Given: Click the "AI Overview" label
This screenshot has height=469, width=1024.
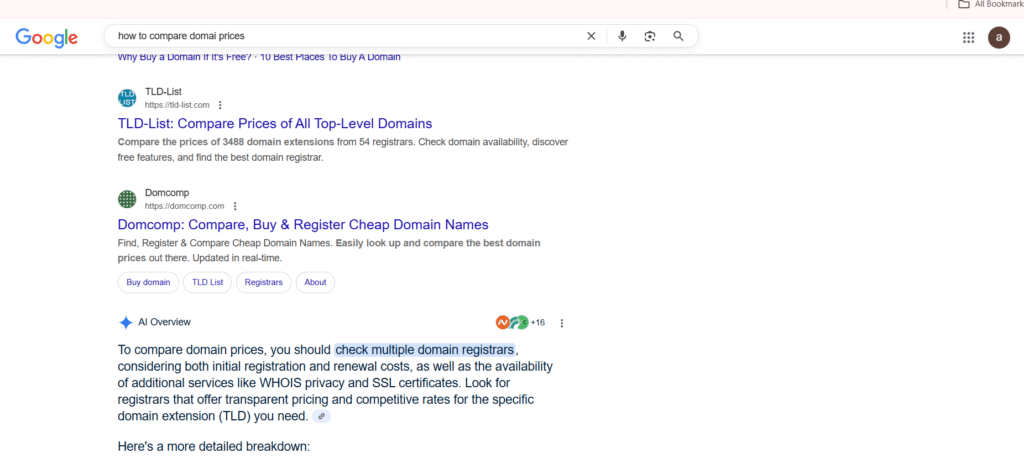Looking at the screenshot, I should [x=165, y=322].
